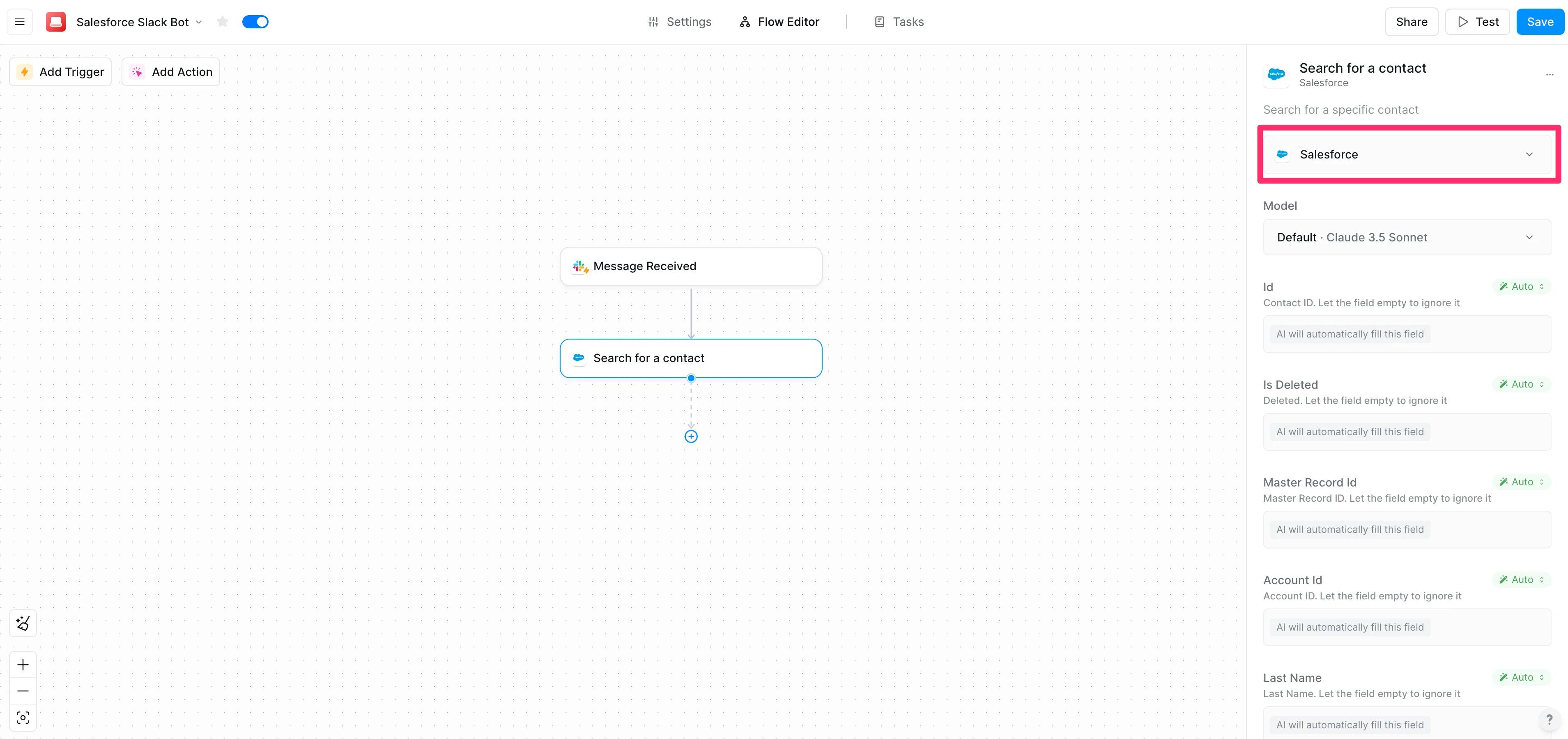The width and height of the screenshot is (1568, 739).
Task: Toggle the bot active switch off
Action: (x=255, y=22)
